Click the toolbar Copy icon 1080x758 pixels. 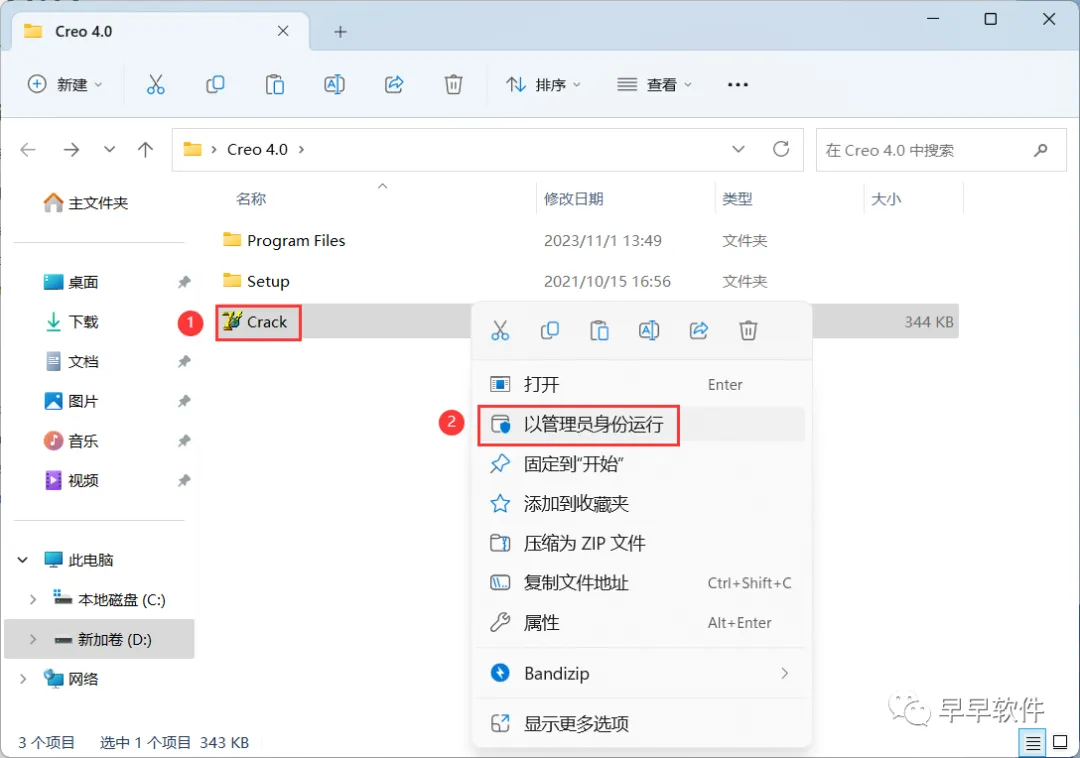[215, 85]
